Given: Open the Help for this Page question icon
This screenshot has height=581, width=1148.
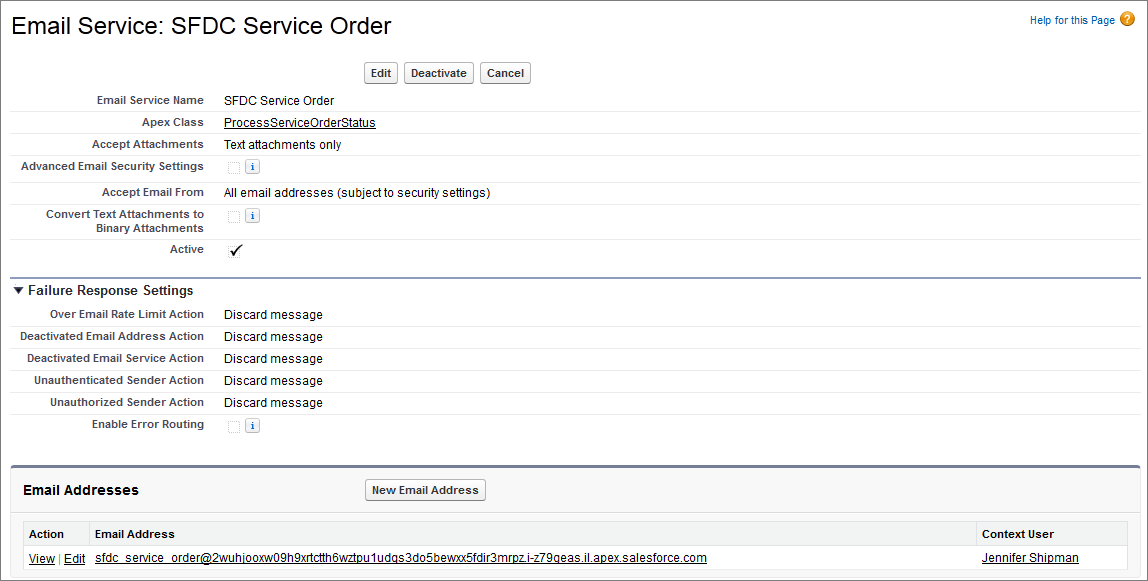Looking at the screenshot, I should pos(1128,20).
